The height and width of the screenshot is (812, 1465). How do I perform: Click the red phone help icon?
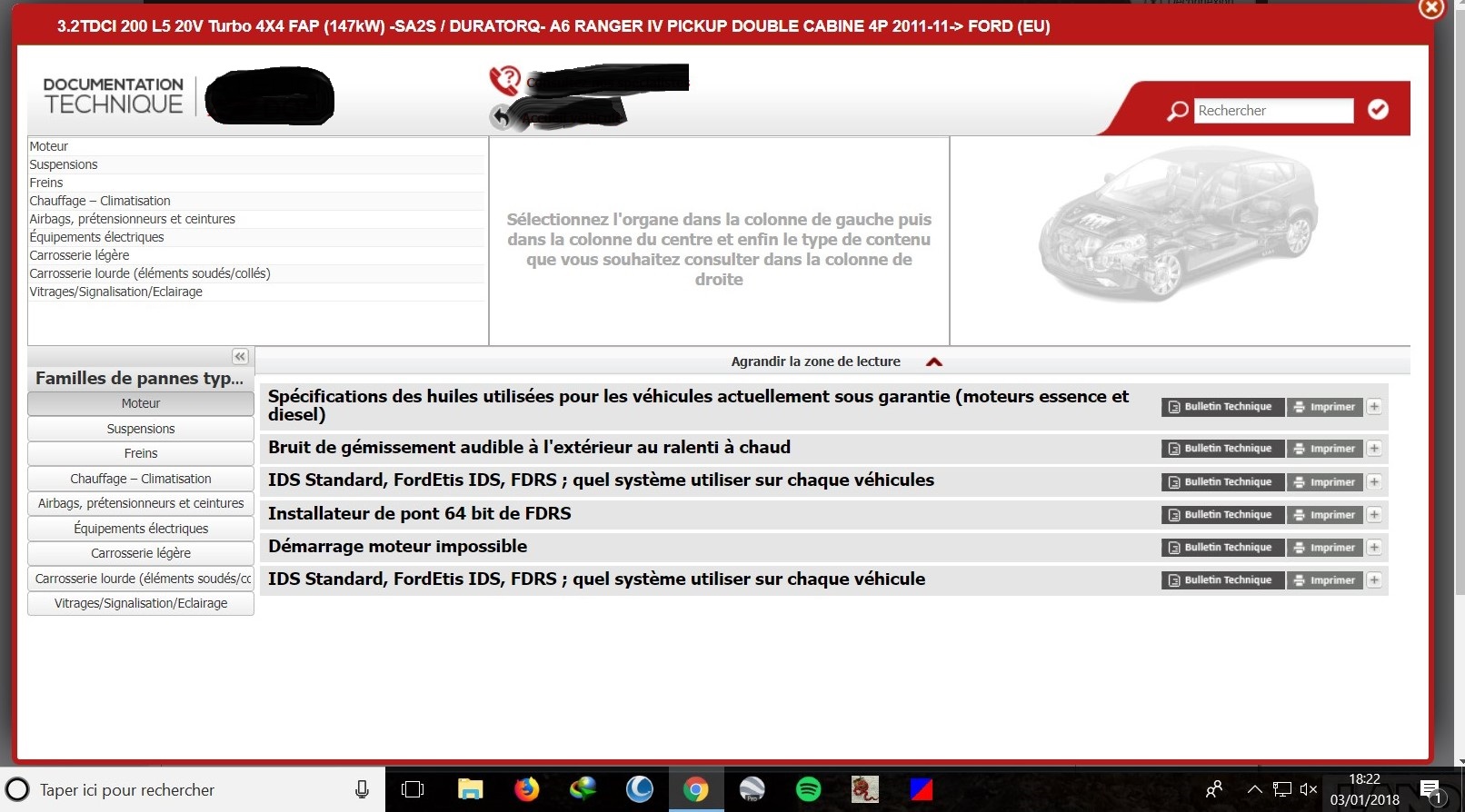(x=504, y=80)
